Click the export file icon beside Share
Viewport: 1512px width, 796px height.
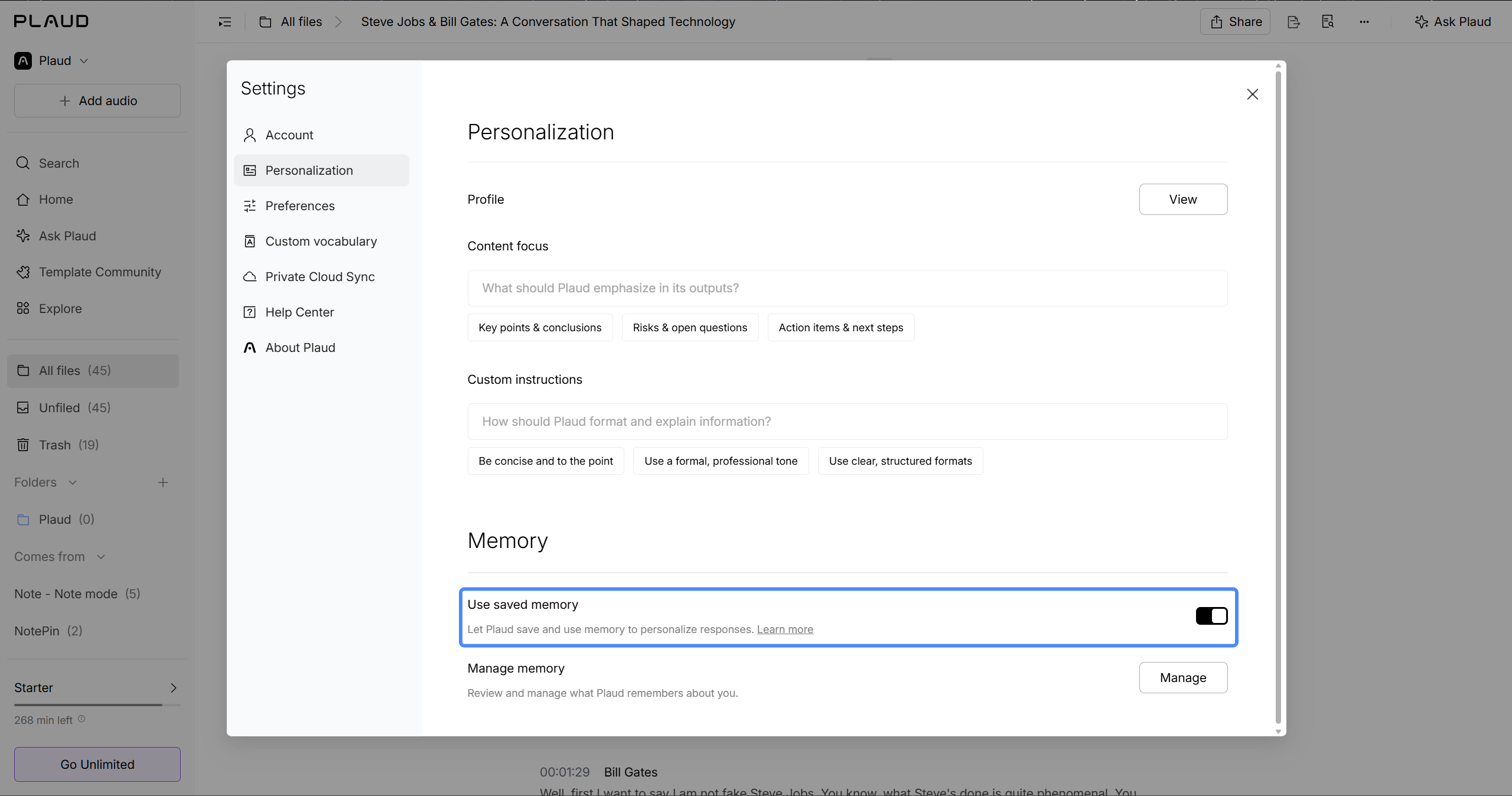1293,22
